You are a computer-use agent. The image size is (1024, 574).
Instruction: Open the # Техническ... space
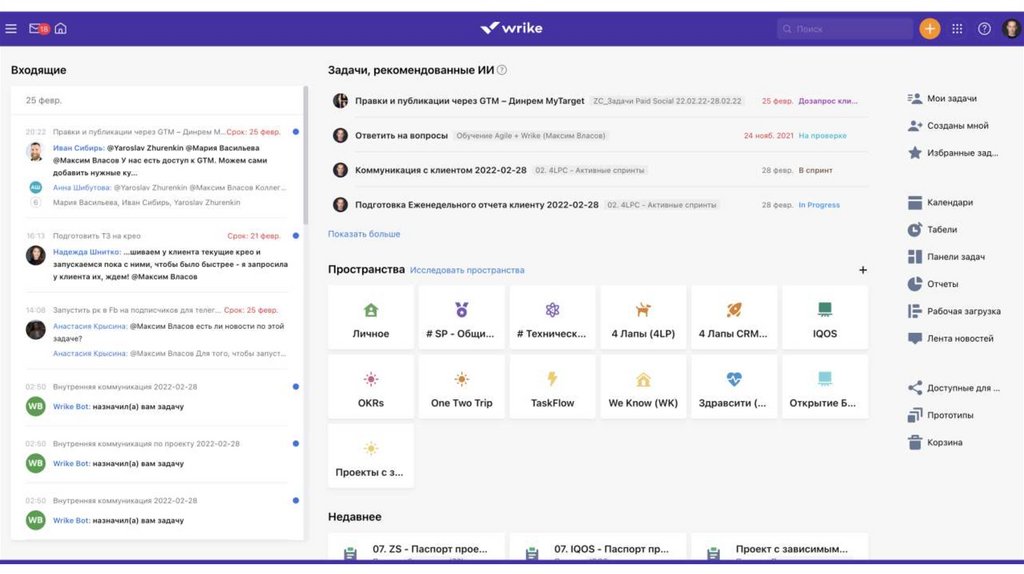[552, 317]
